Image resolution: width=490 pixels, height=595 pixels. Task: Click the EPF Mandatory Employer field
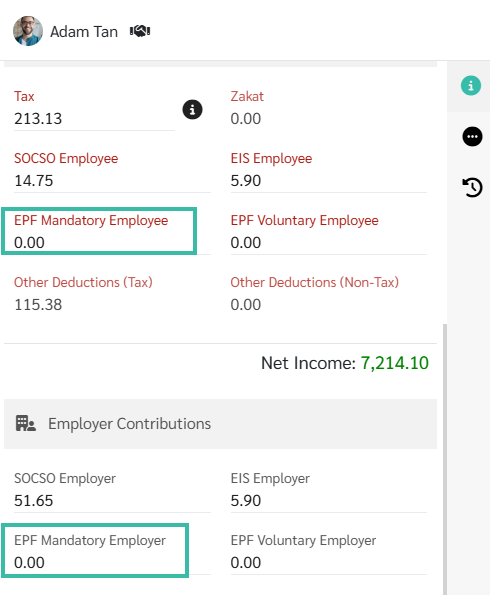pyautogui.click(x=95, y=551)
